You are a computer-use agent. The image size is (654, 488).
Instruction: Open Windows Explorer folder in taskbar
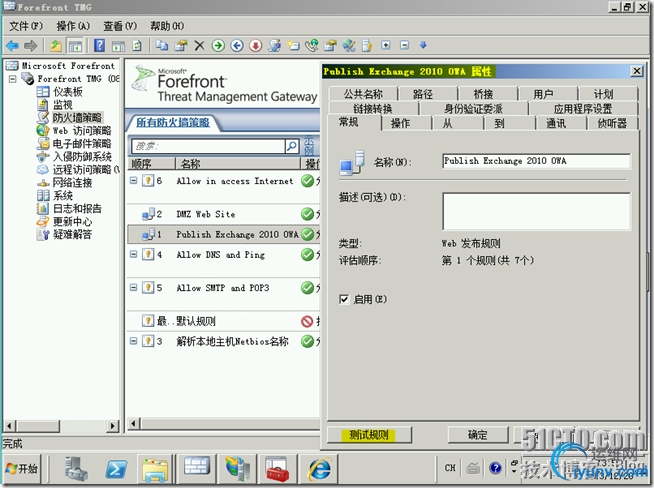click(155, 469)
